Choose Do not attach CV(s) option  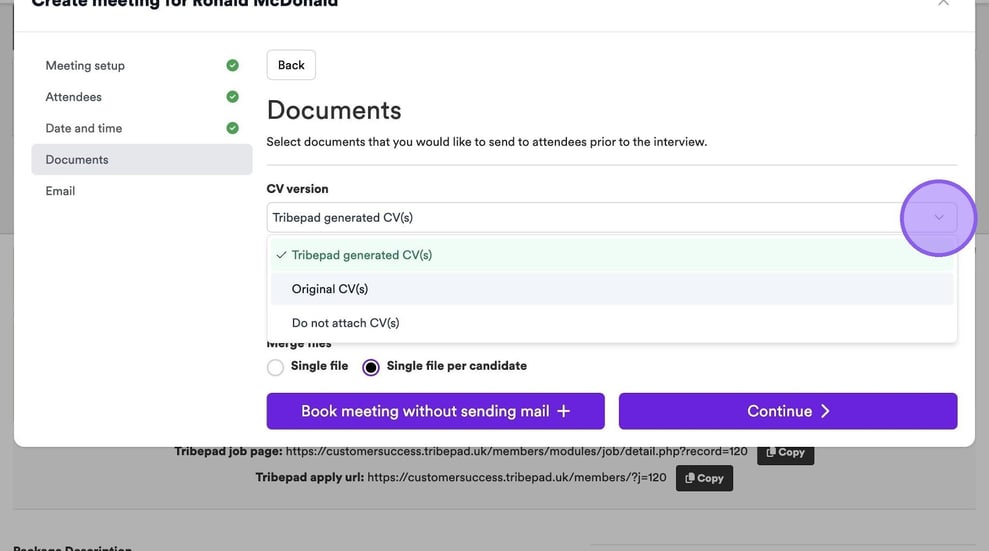tap(345, 323)
